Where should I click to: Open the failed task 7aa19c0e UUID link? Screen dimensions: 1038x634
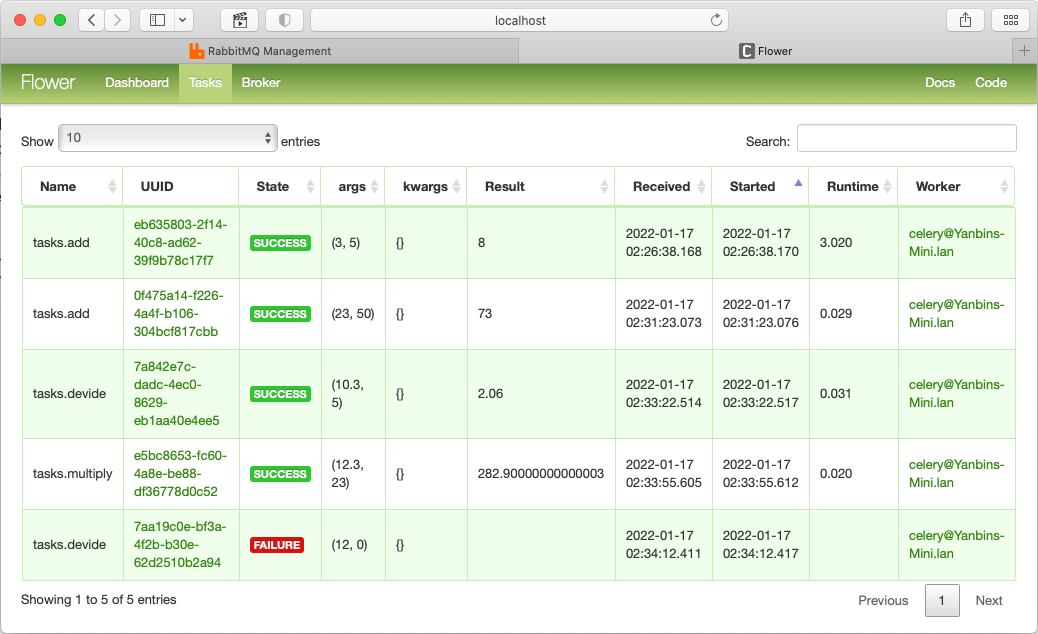[180, 544]
